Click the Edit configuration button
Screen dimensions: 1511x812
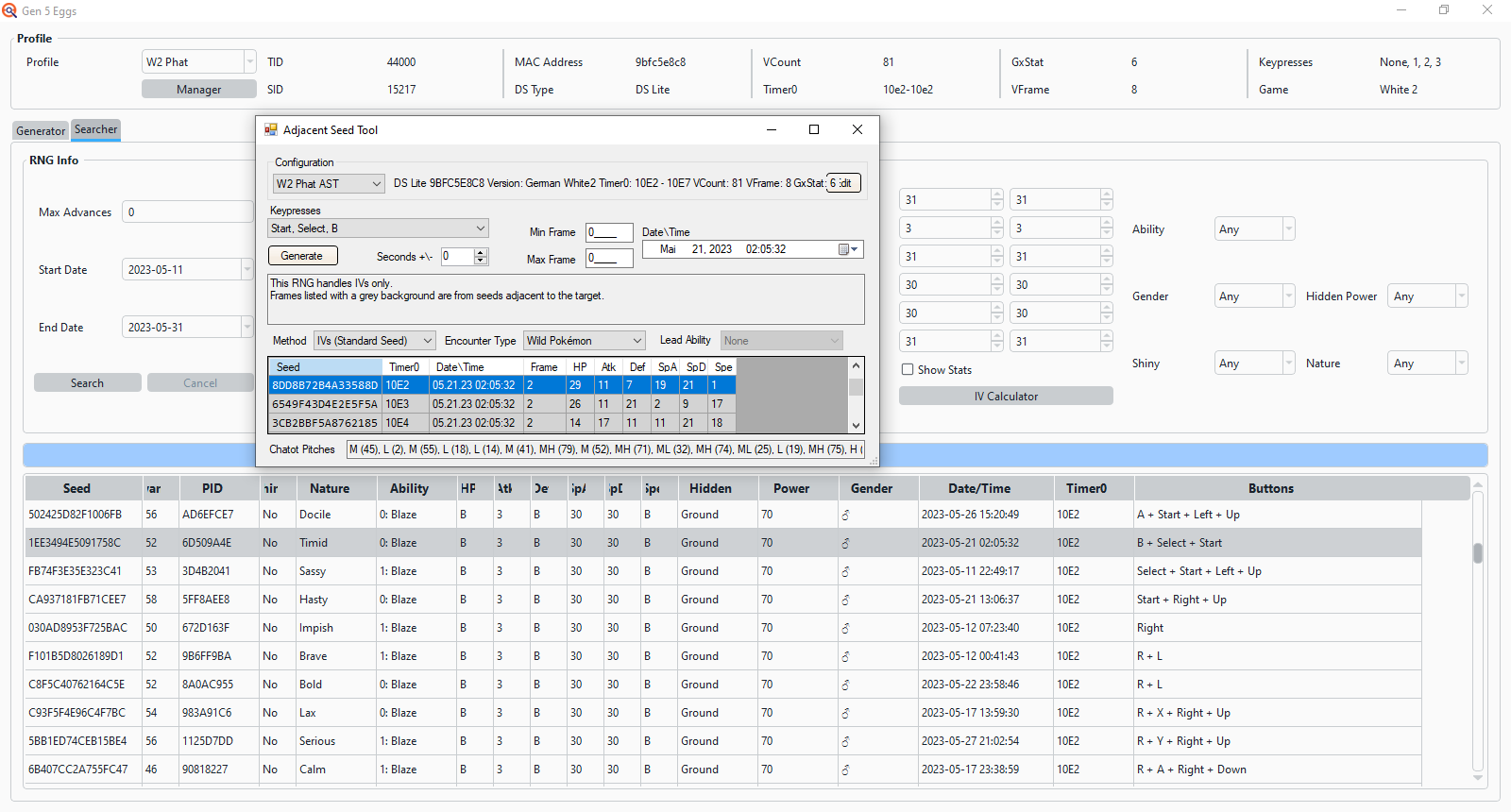click(844, 183)
